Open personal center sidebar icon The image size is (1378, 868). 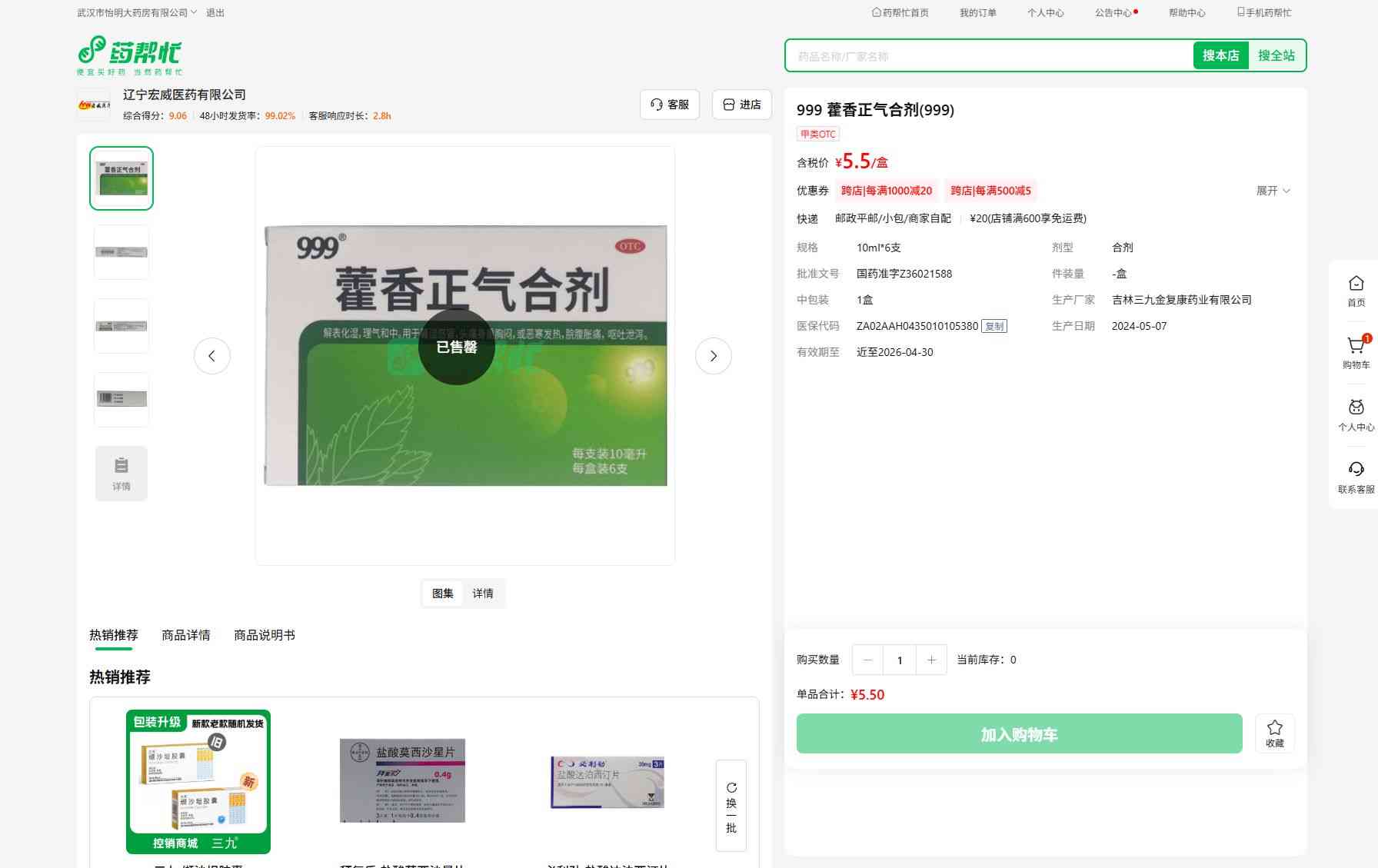[x=1356, y=408]
